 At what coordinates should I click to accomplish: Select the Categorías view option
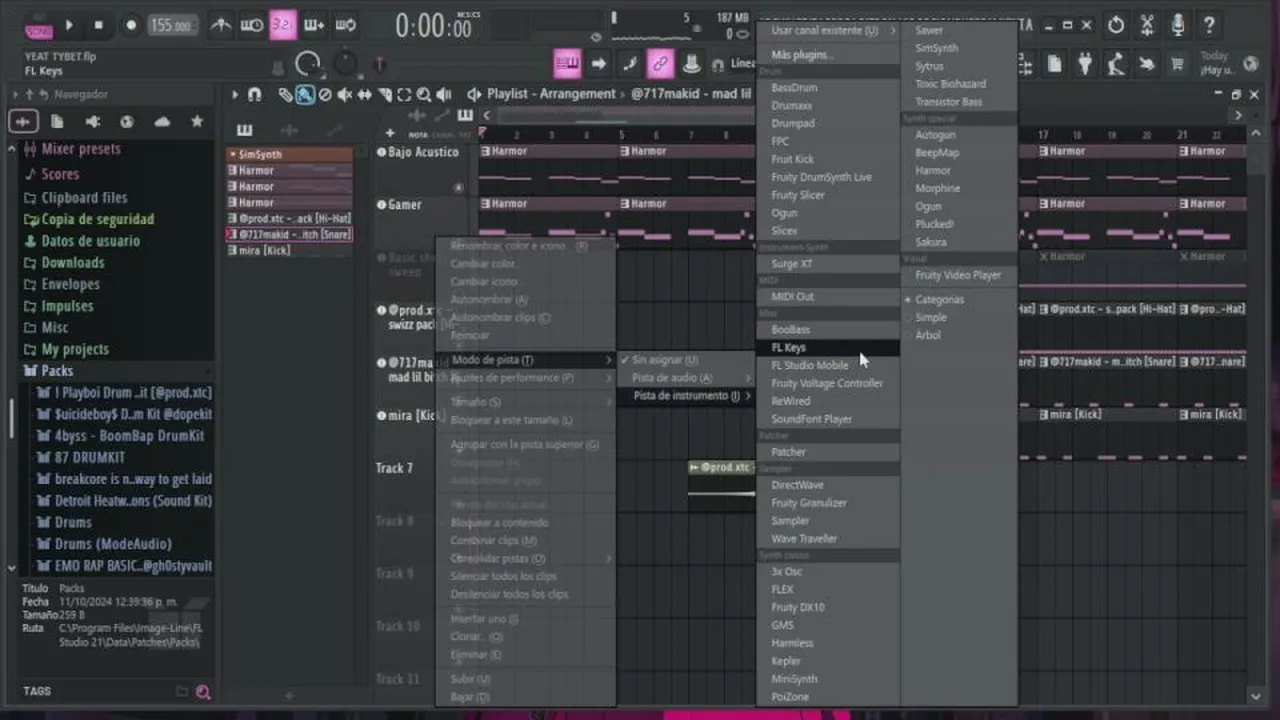(x=939, y=300)
